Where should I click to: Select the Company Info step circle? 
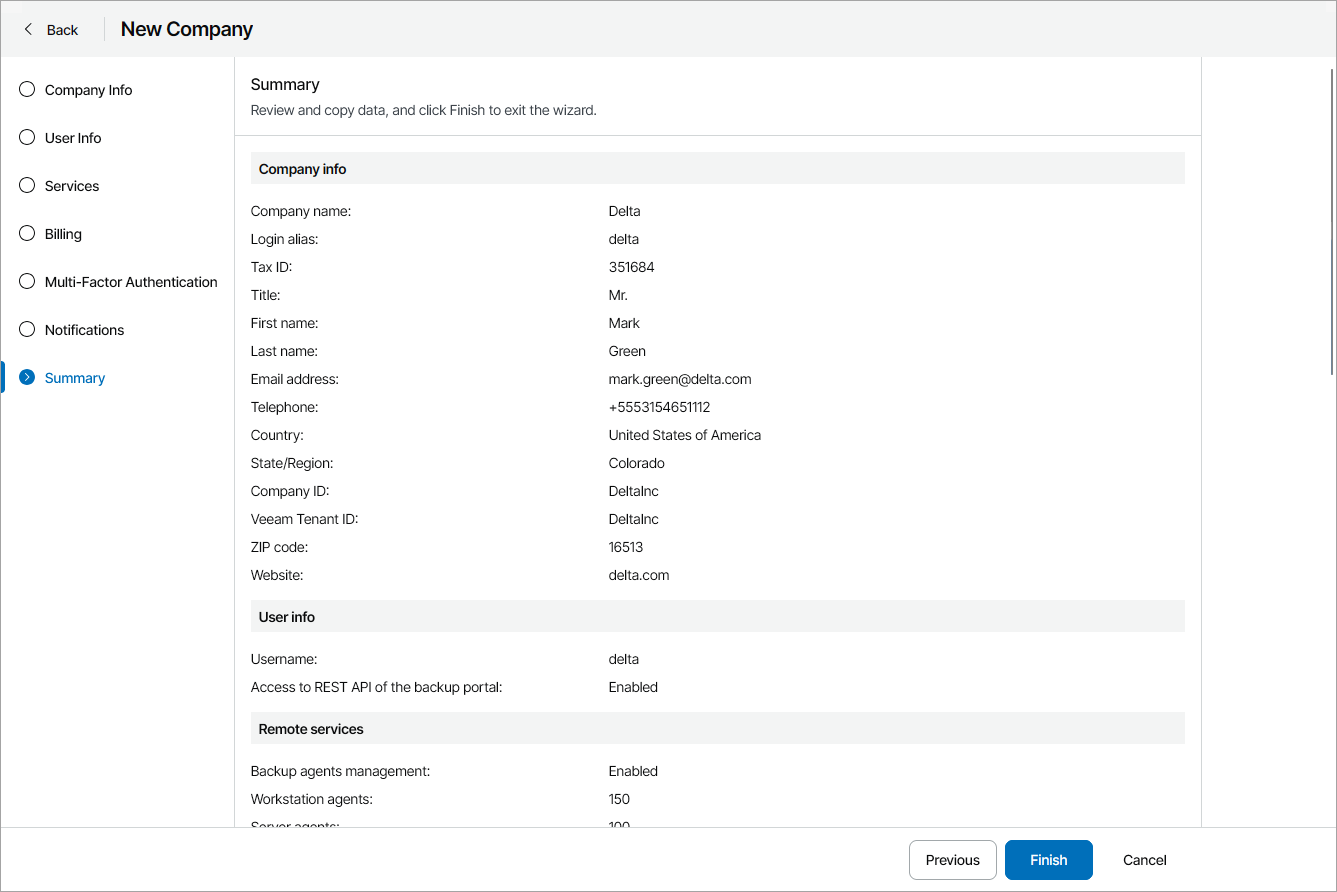tap(26, 89)
